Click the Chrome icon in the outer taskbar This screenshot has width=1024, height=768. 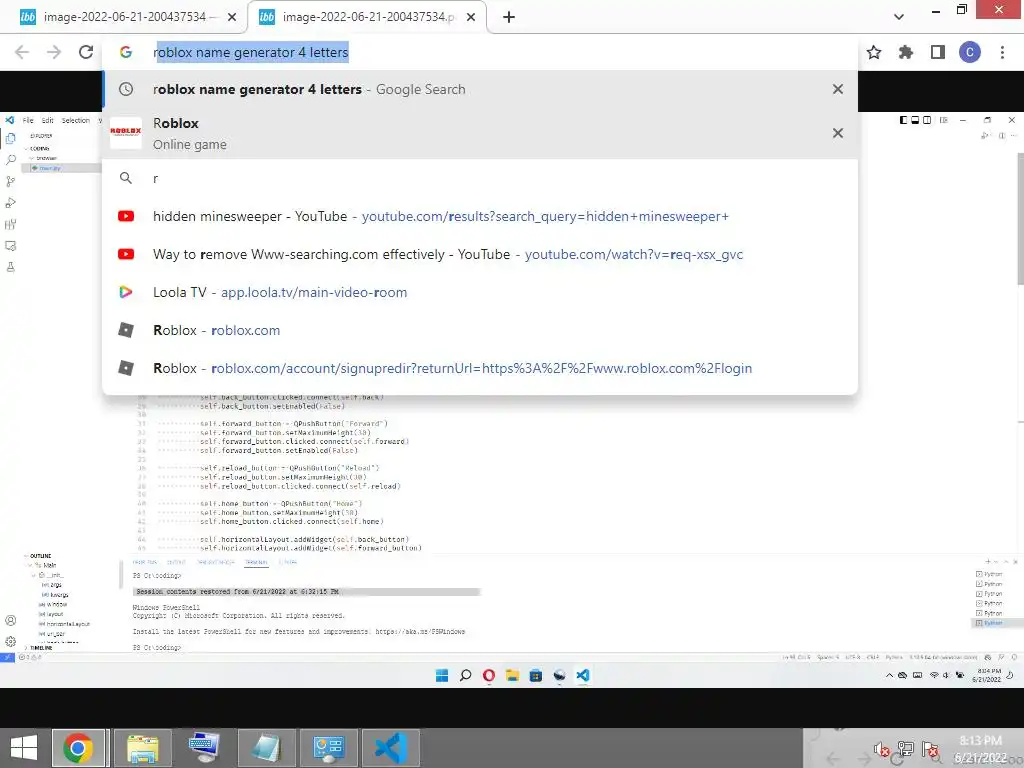point(78,748)
